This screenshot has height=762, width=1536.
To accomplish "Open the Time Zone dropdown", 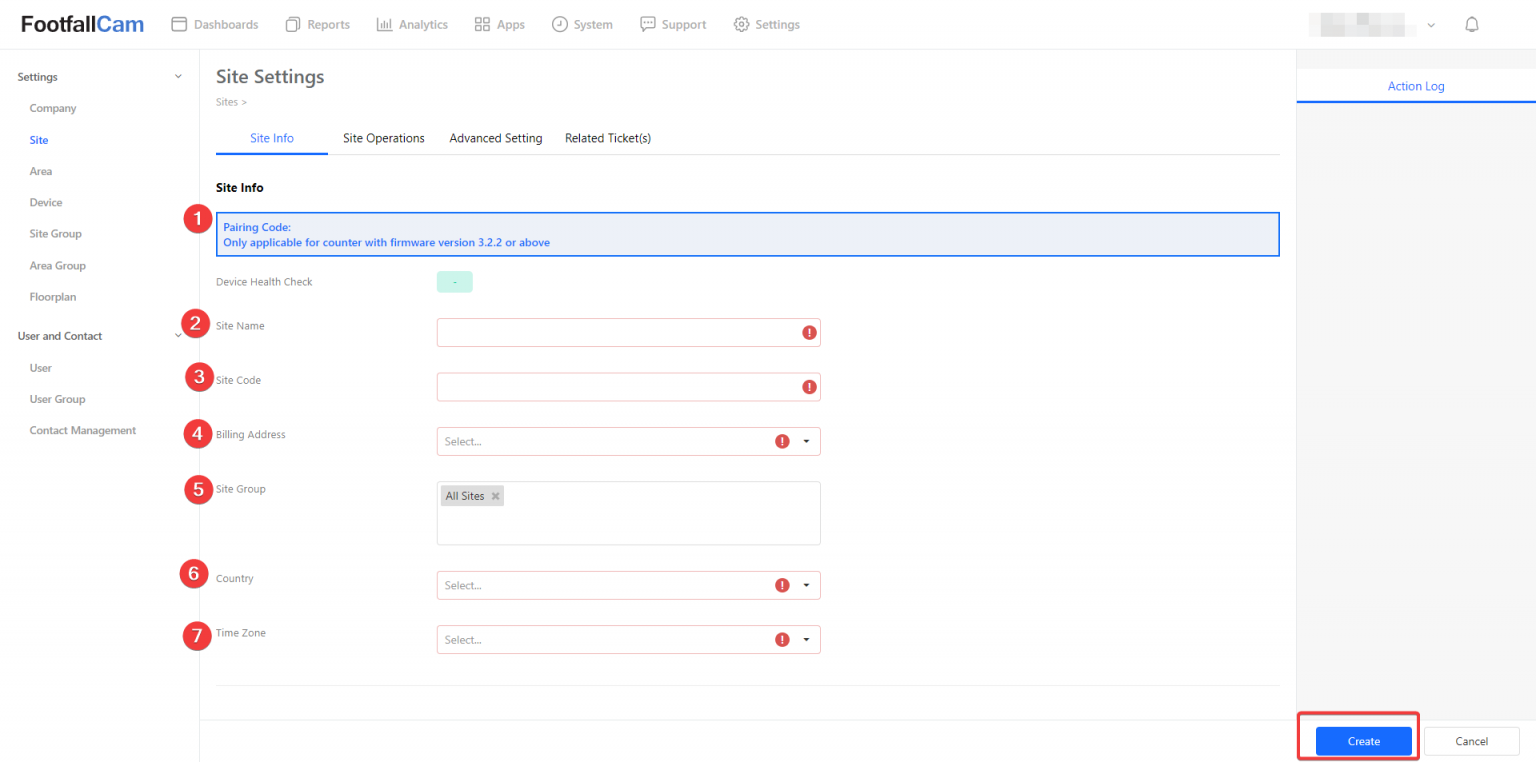I will click(x=806, y=639).
